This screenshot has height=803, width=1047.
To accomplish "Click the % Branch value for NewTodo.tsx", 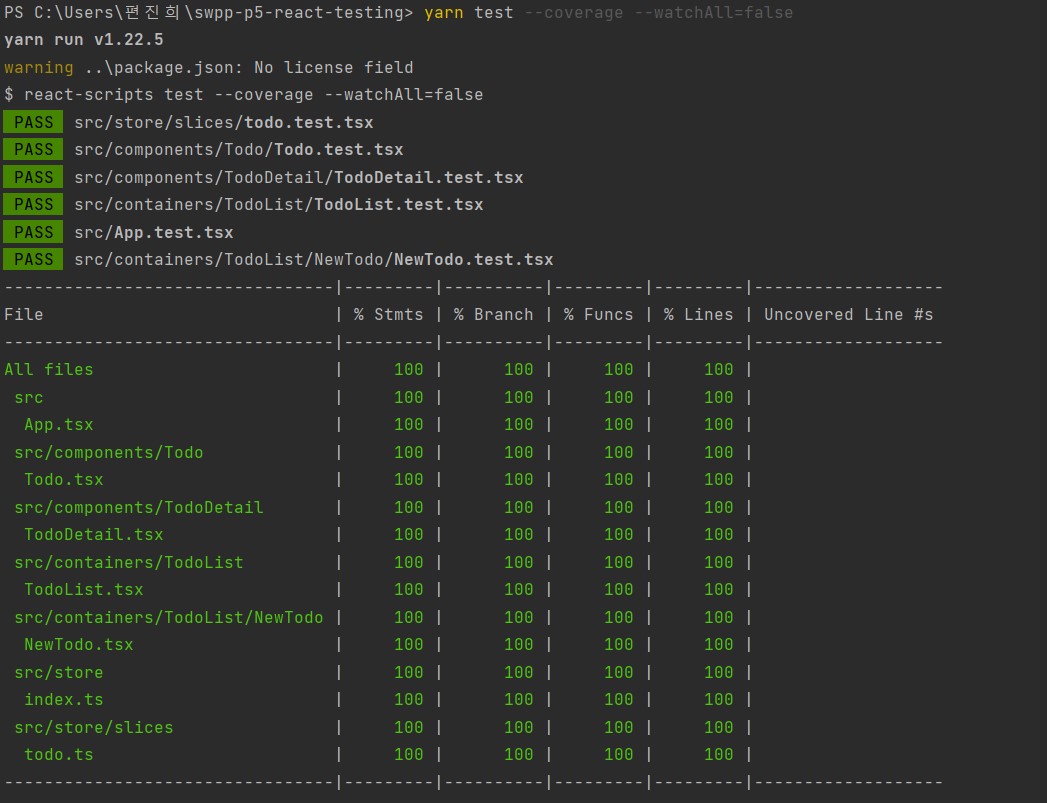I will click(x=519, y=645).
